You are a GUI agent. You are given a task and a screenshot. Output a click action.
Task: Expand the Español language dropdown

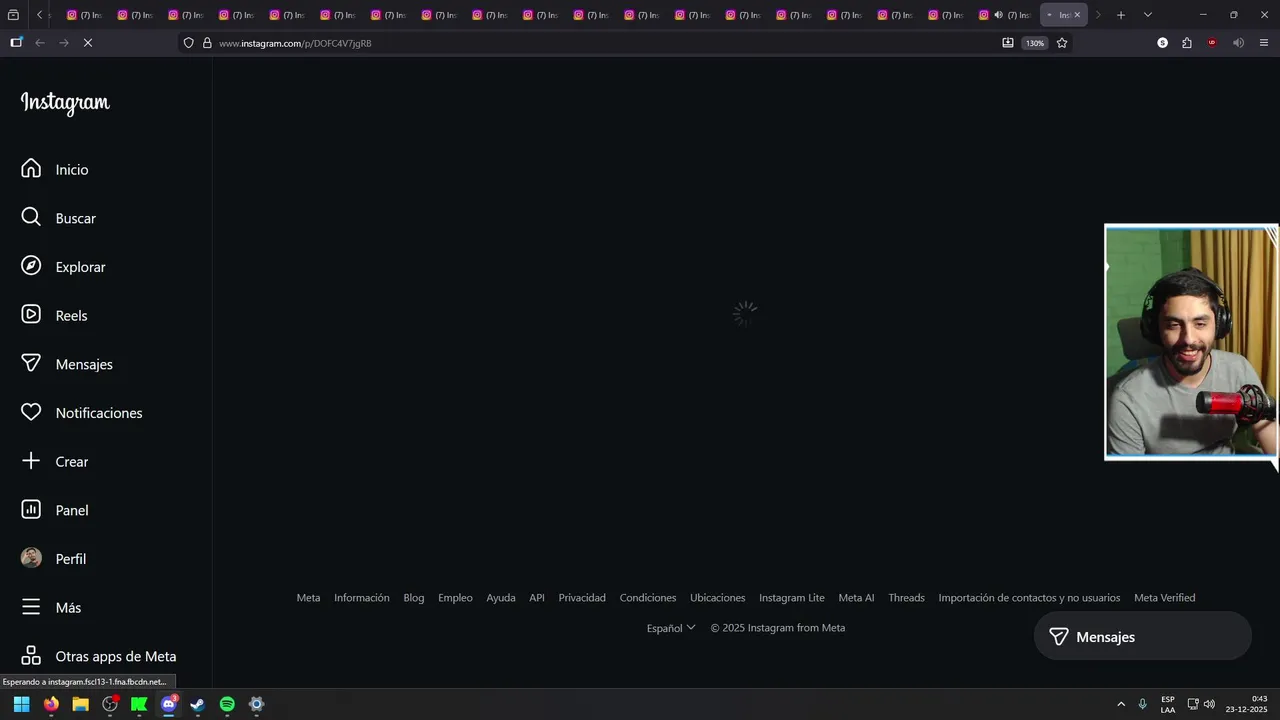[x=671, y=628]
